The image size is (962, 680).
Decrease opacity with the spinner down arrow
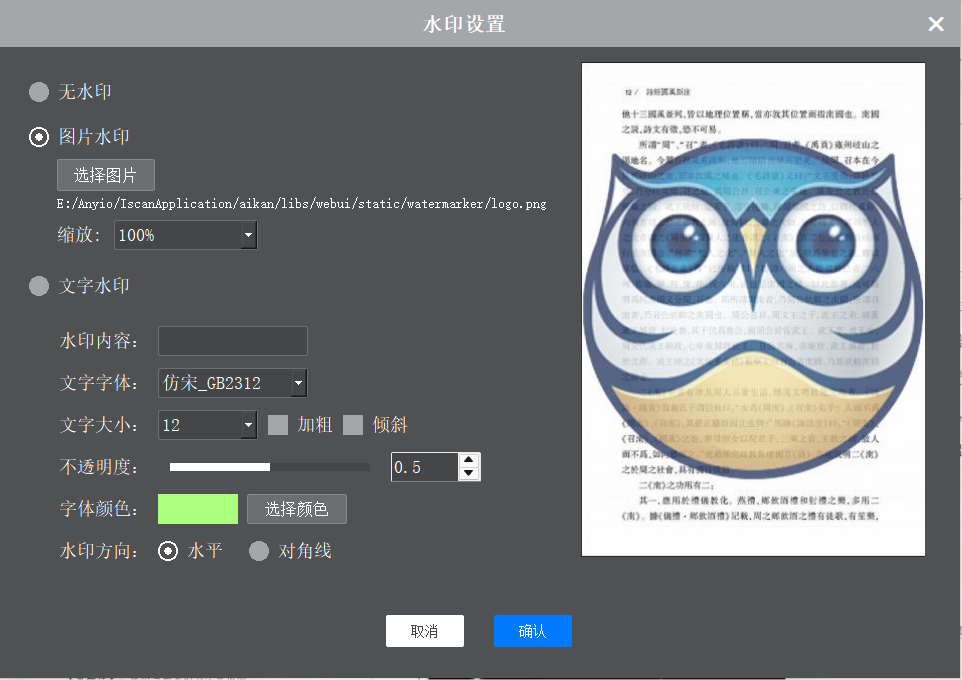tap(469, 473)
